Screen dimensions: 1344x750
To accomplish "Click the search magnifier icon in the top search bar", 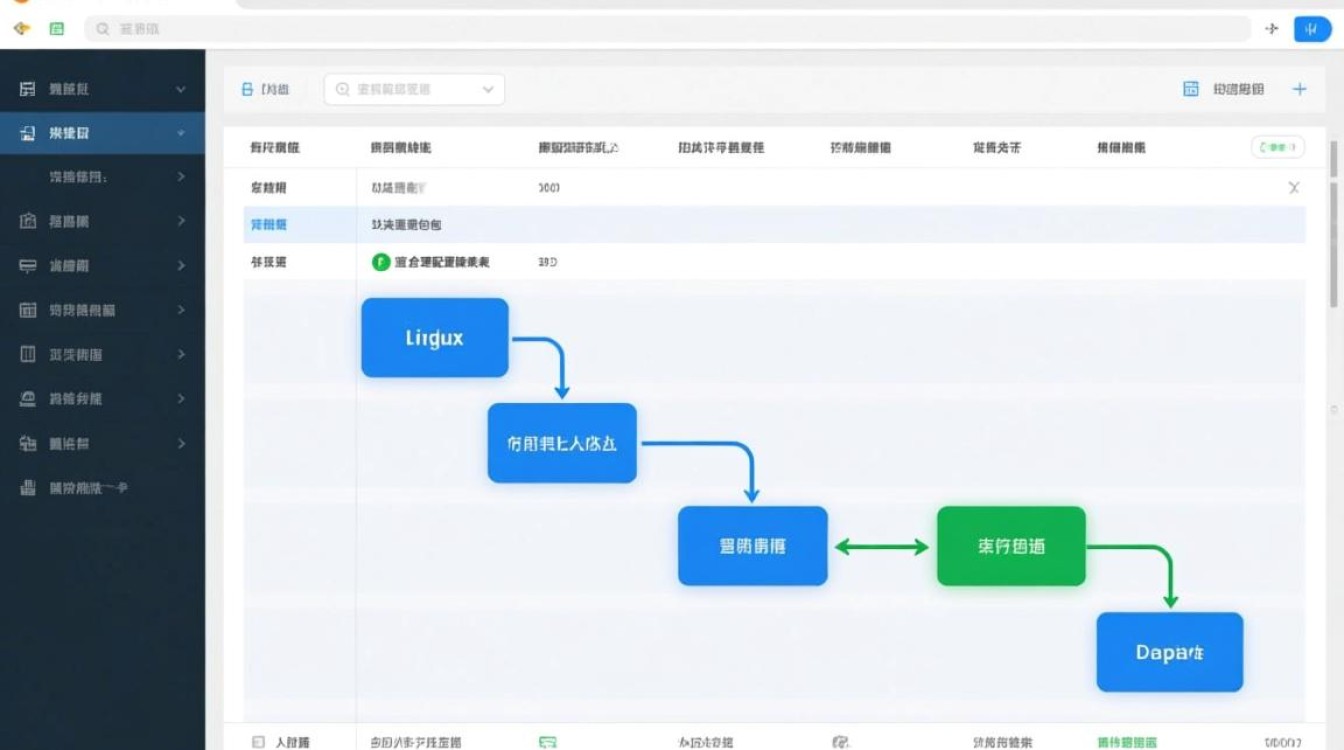I will pyautogui.click(x=100, y=29).
